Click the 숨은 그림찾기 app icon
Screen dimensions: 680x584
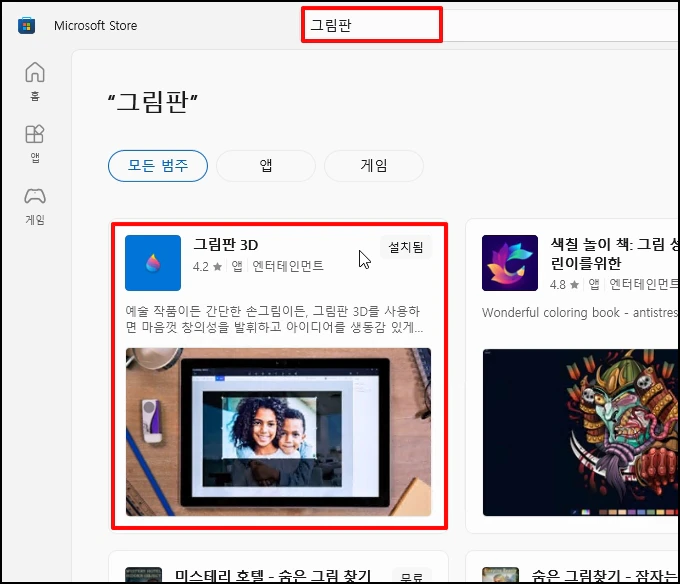[500, 575]
